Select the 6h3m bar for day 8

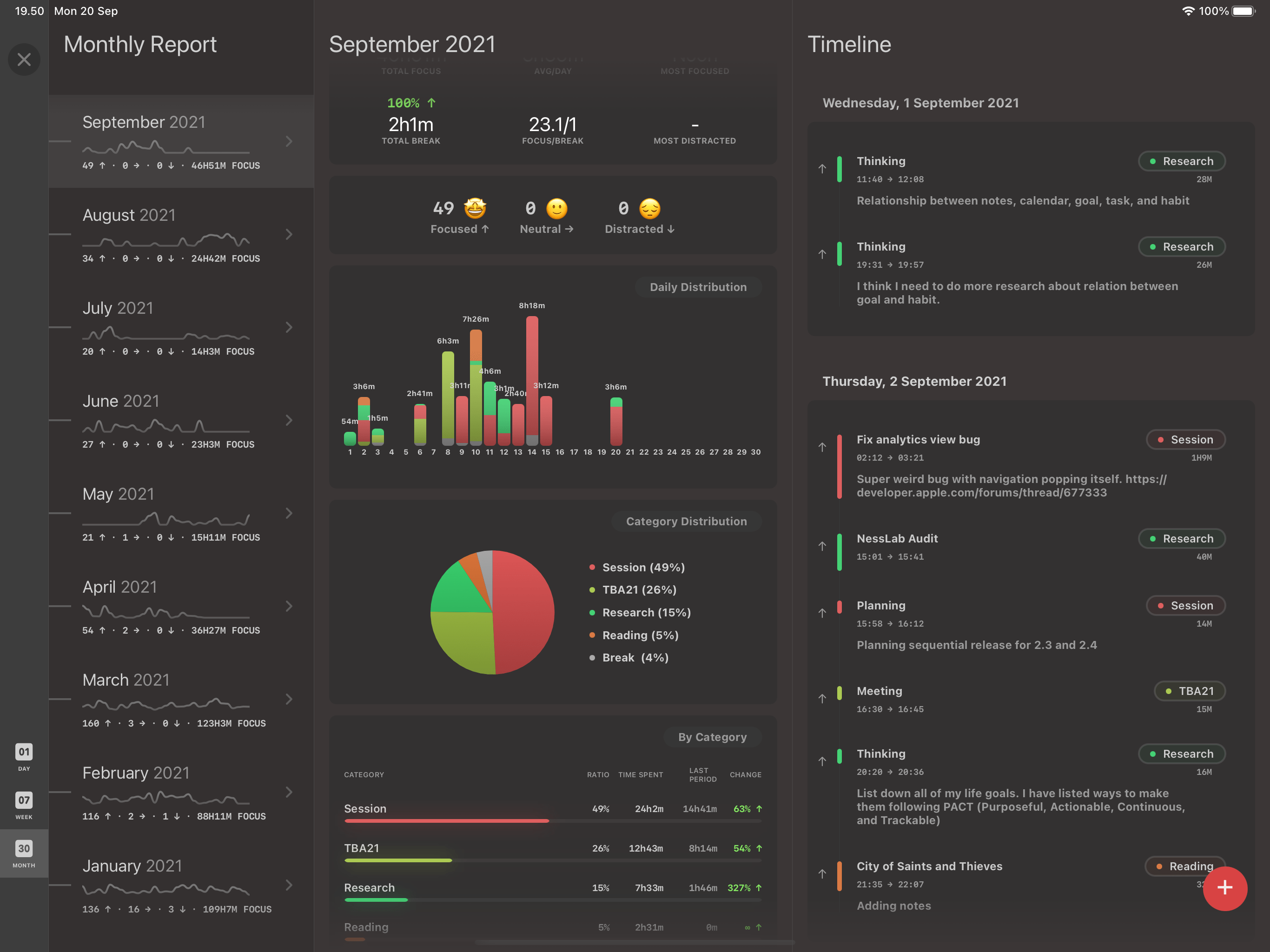pyautogui.click(x=448, y=398)
